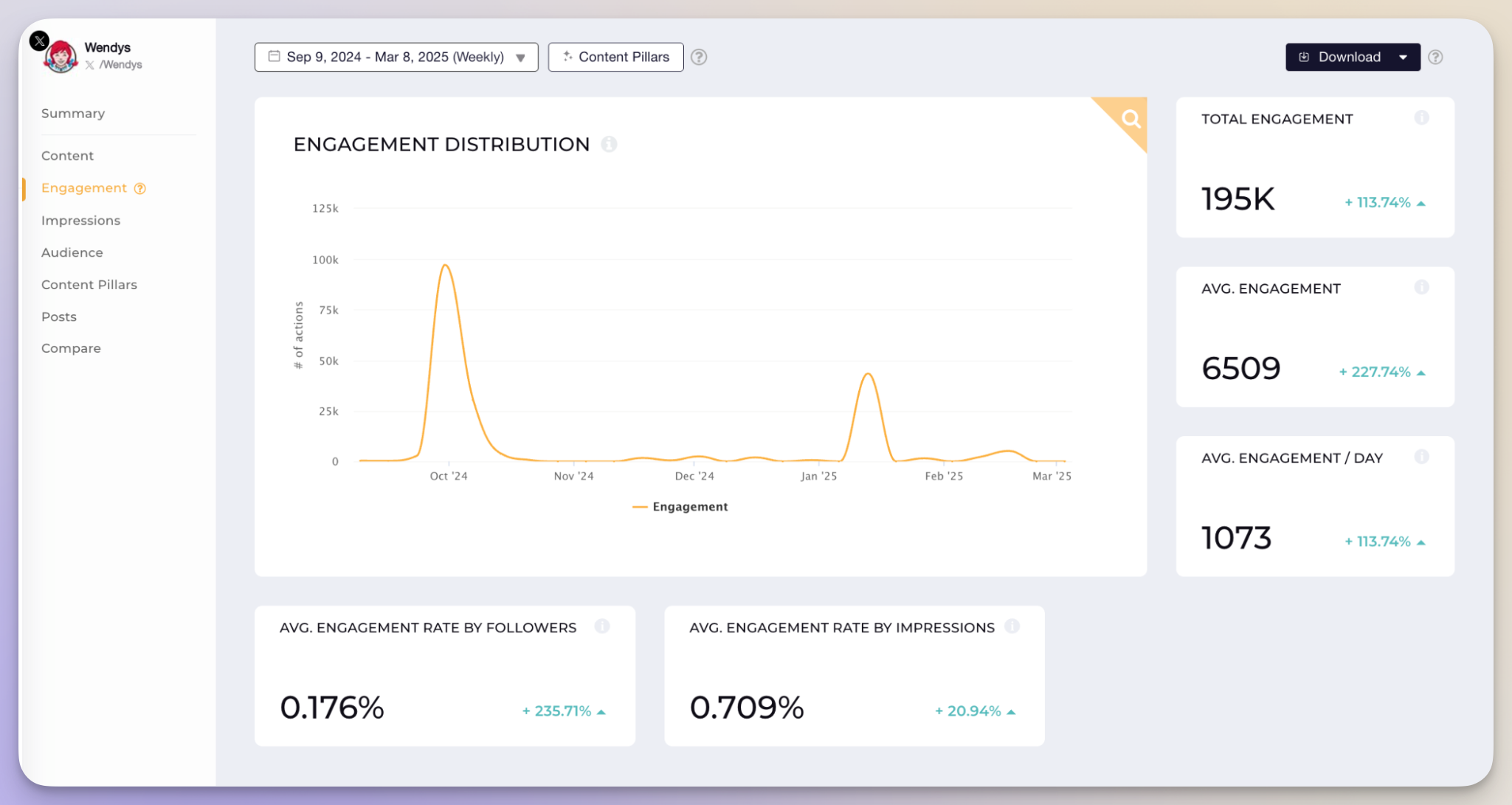Screen dimensions: 1512x805
Task: Click the Oct '24 peak on the engagement line
Action: coord(445,265)
